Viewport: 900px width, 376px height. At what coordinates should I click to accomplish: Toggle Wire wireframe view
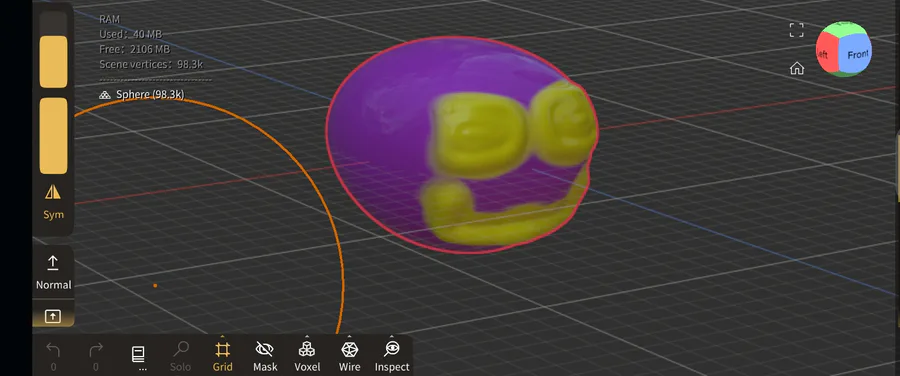click(350, 355)
